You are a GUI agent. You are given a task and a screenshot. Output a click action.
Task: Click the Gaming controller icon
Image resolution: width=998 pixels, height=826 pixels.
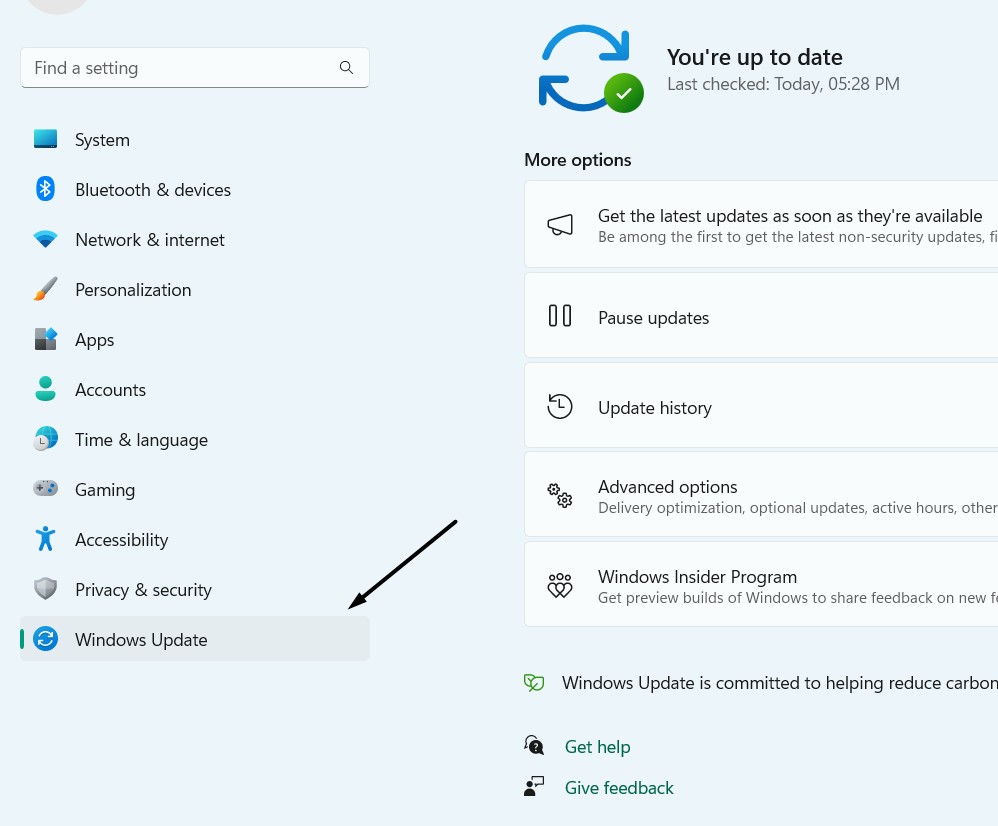coord(45,489)
